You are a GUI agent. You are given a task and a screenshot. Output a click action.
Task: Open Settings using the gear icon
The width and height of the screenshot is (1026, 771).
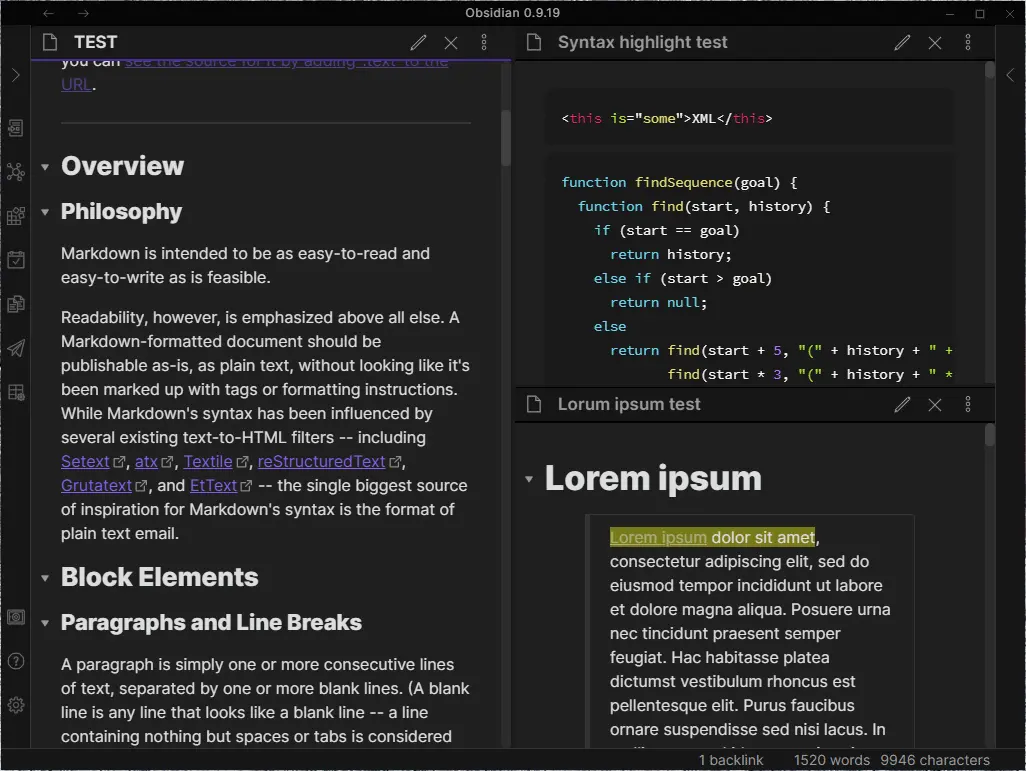pyautogui.click(x=16, y=705)
